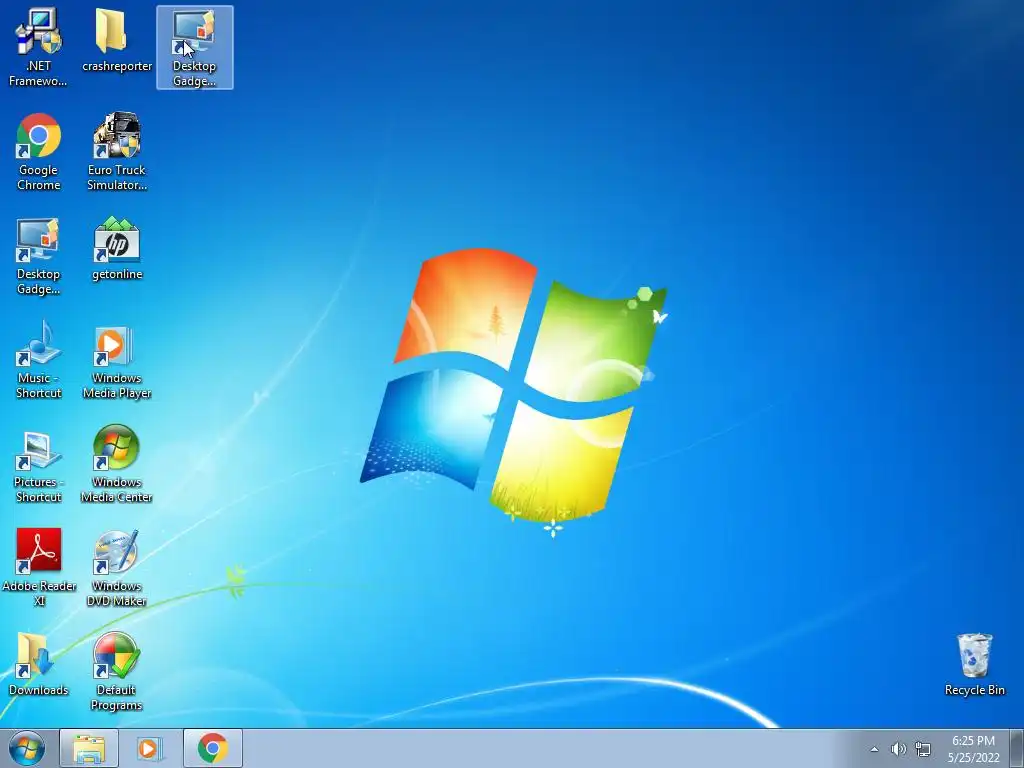Select the Downloads folder shortcut
The image size is (1024, 768).
pos(39,665)
